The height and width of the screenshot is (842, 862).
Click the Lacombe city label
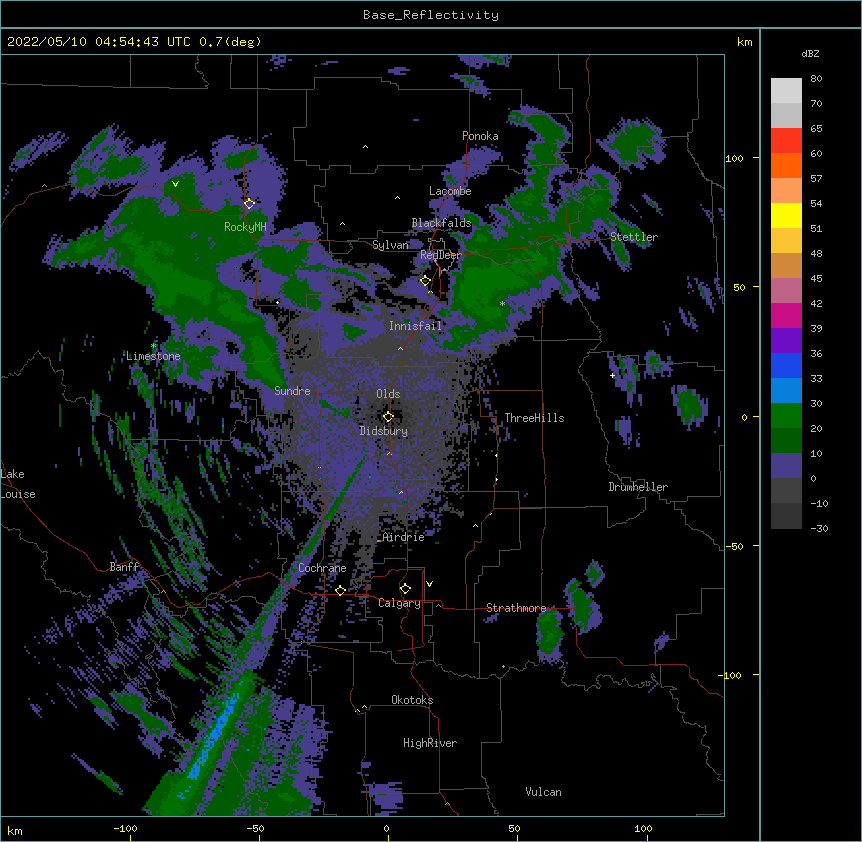(450, 191)
